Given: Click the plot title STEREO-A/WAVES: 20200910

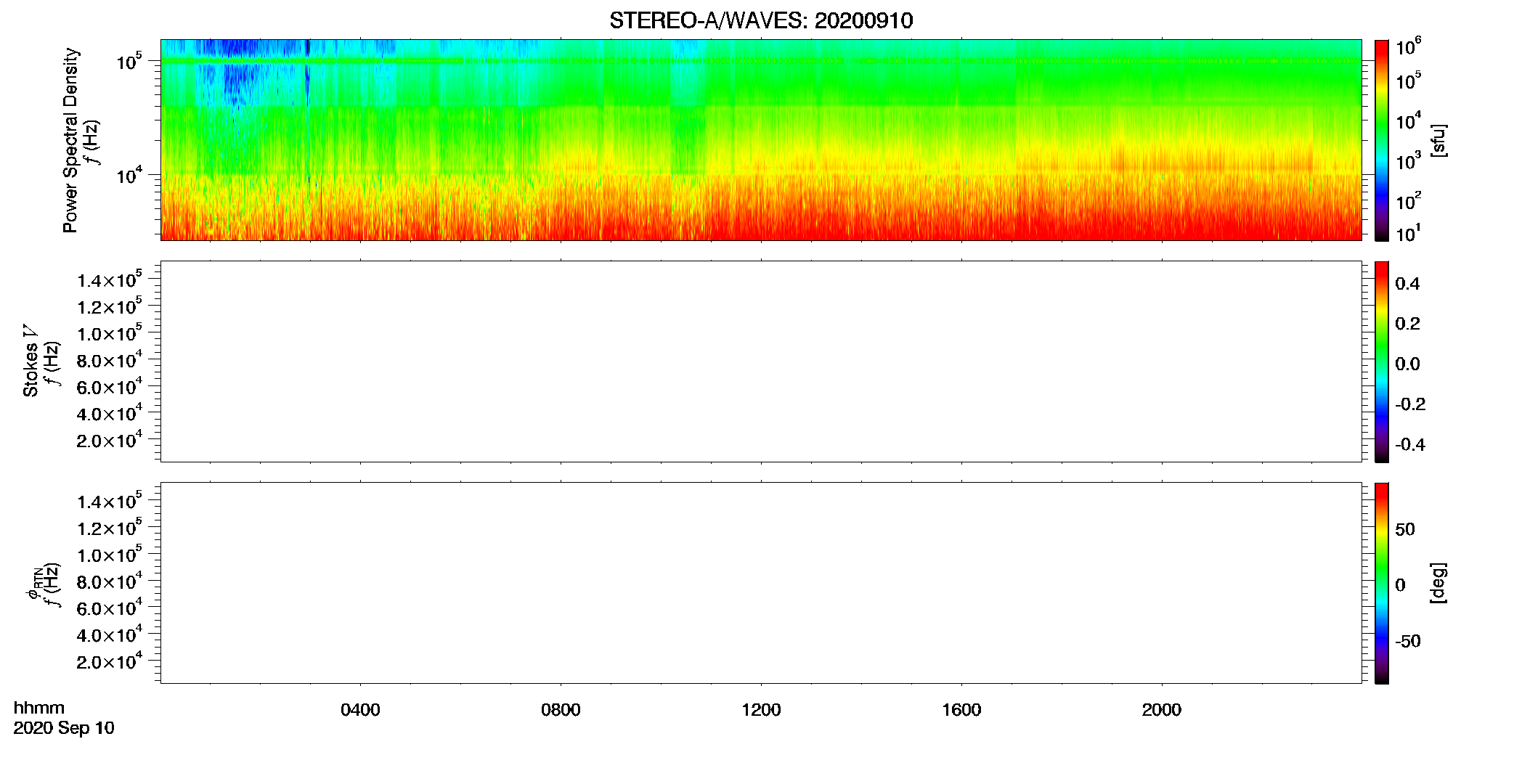Looking at the screenshot, I should coord(761,20).
